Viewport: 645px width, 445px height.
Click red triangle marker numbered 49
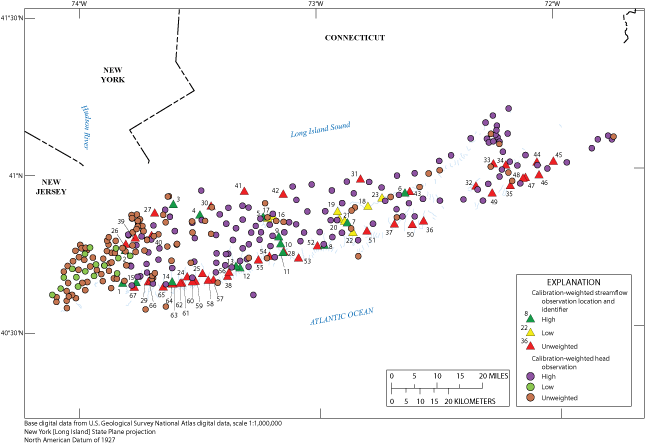pos(491,193)
